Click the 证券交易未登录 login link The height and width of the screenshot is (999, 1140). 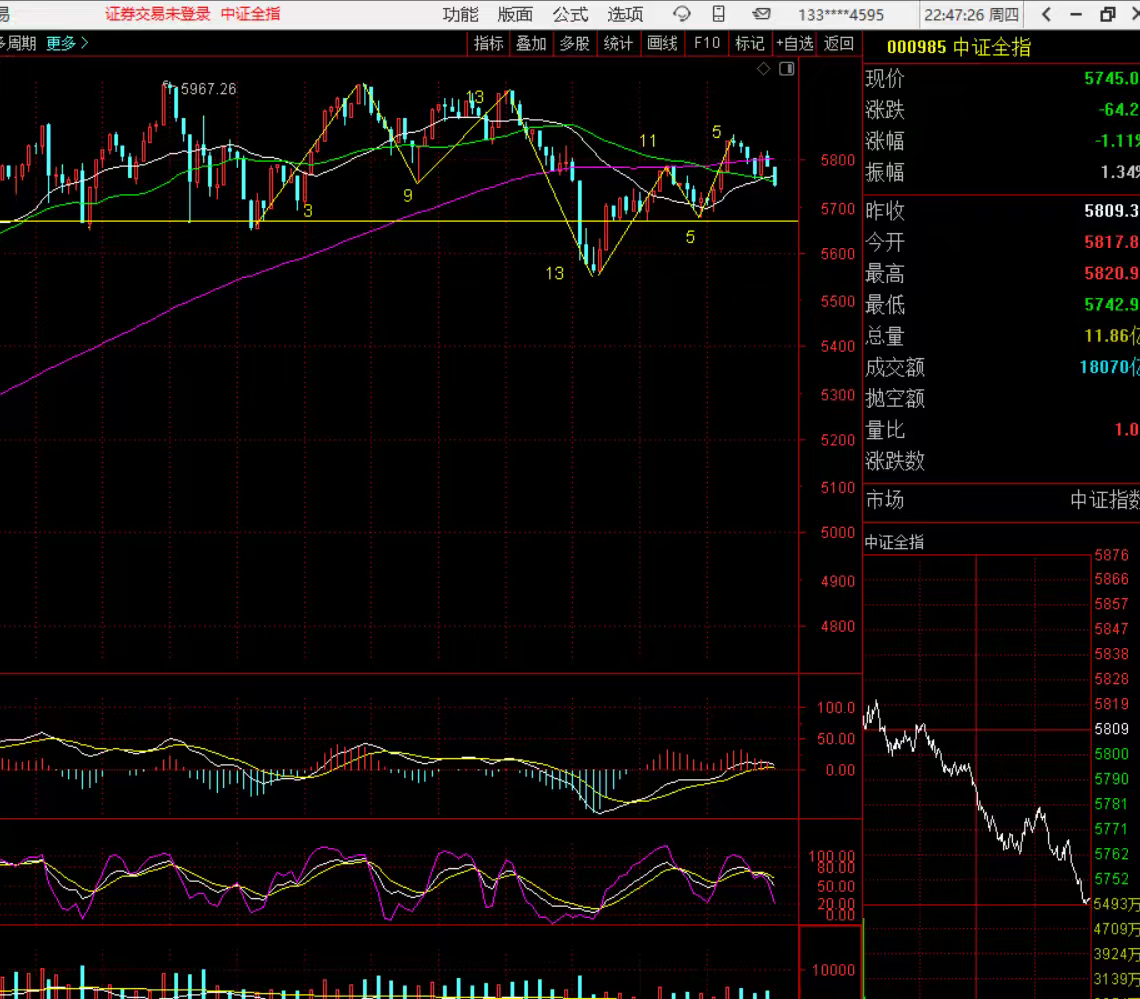pyautogui.click(x=158, y=14)
